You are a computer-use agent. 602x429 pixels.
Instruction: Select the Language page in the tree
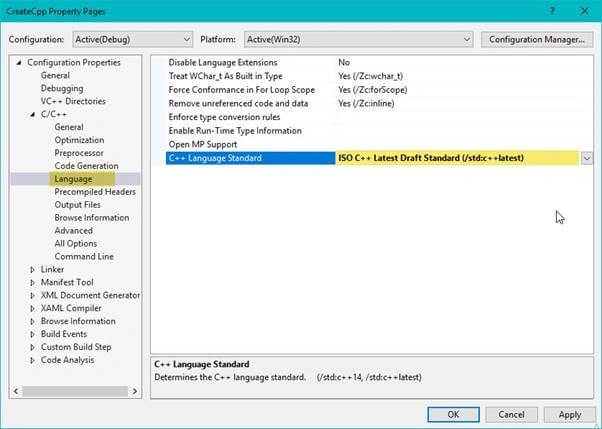tap(73, 179)
